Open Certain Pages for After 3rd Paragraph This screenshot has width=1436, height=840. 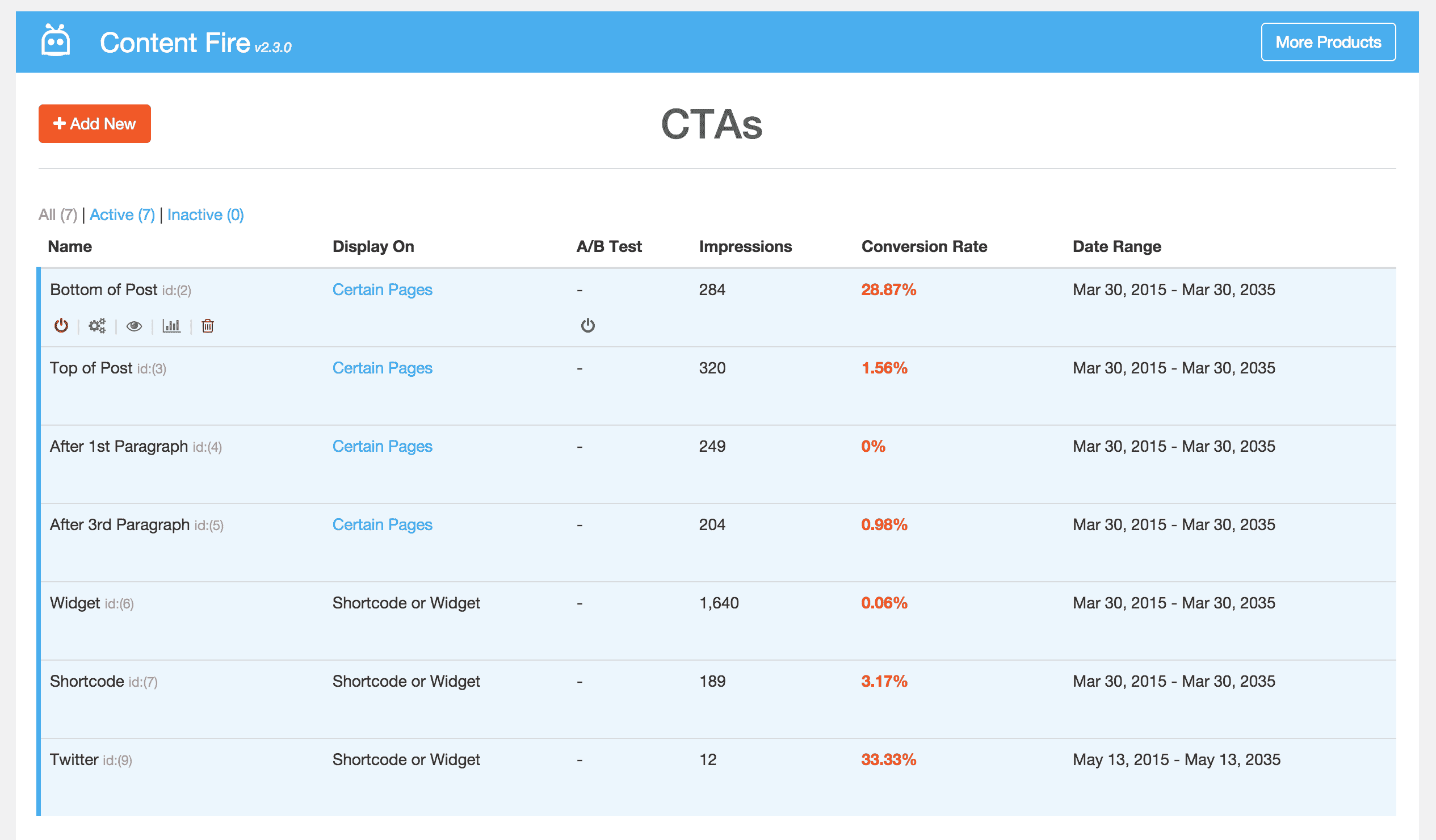point(383,525)
